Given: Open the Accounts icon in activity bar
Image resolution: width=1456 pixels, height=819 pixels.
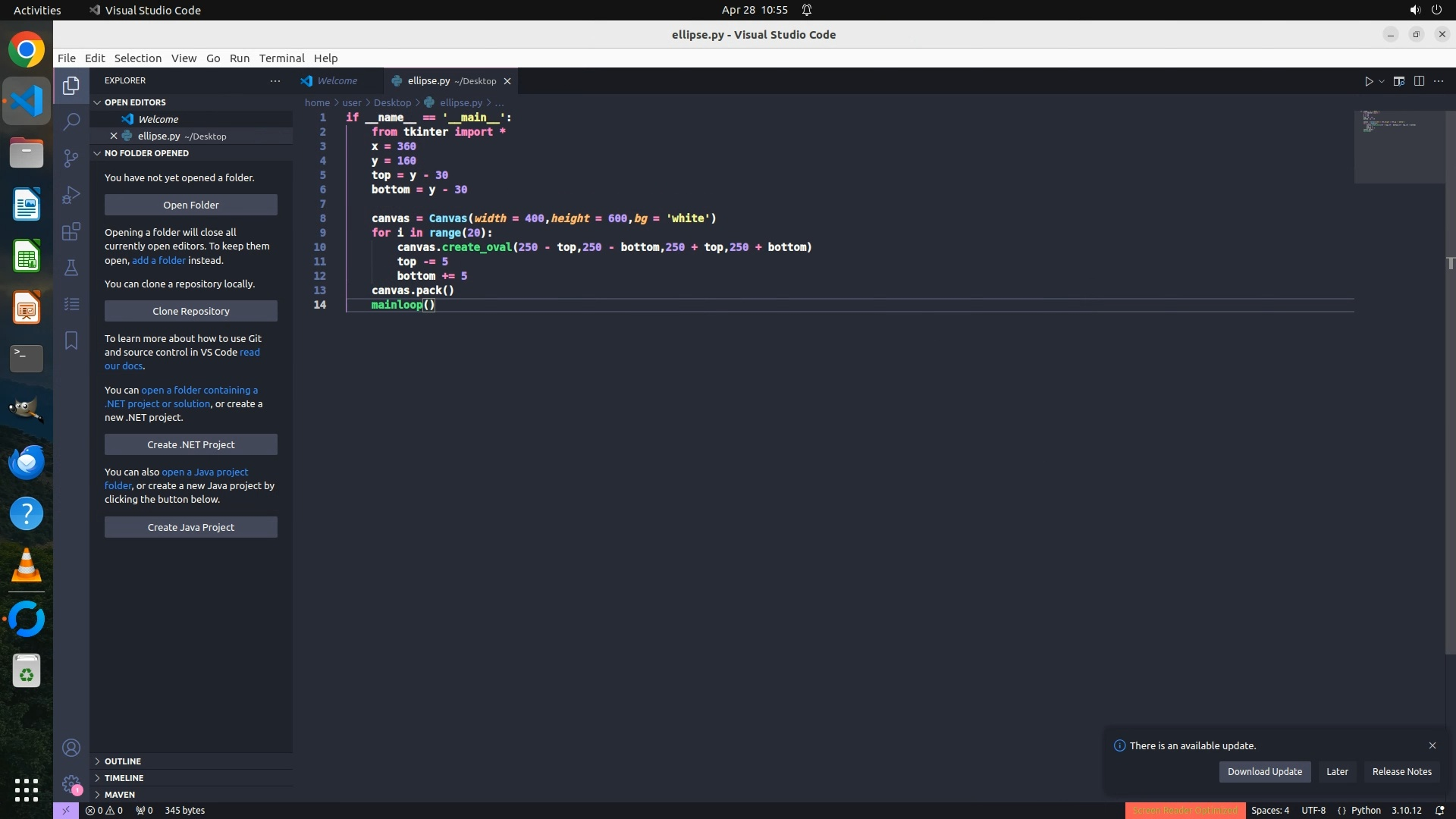Looking at the screenshot, I should 71,748.
